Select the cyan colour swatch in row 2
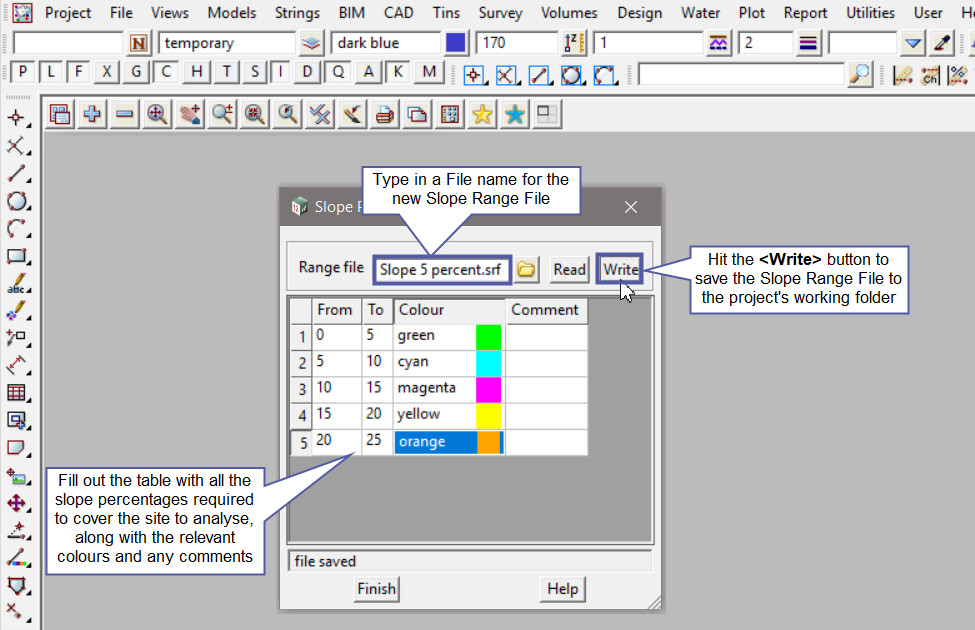975x630 pixels. point(488,363)
